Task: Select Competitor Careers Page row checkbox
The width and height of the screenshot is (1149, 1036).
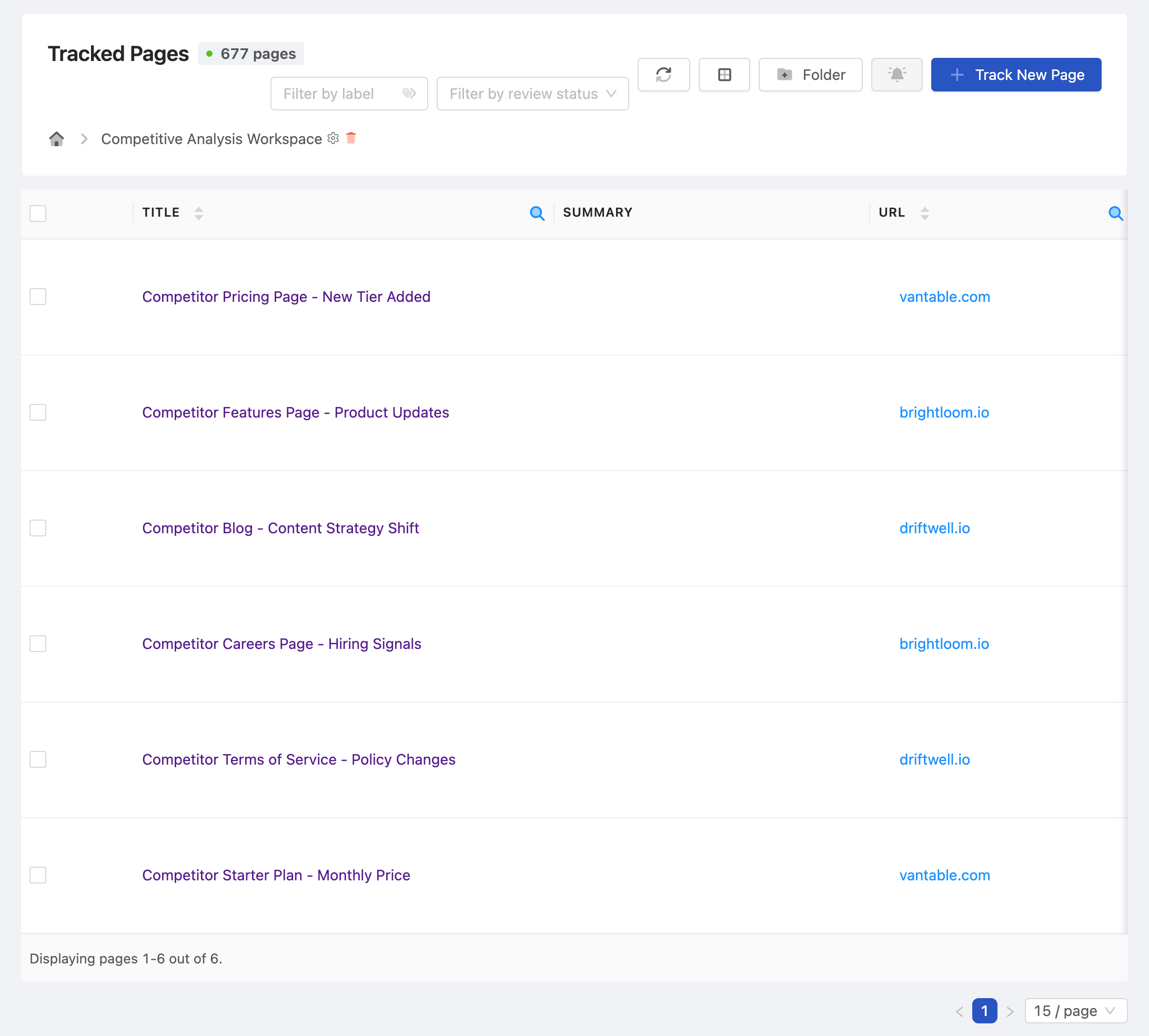Action: coord(38,644)
